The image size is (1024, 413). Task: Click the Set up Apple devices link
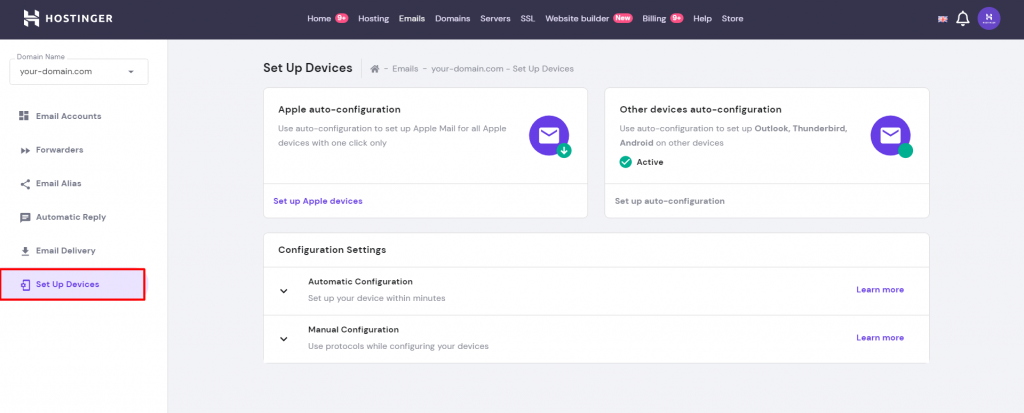pos(318,201)
